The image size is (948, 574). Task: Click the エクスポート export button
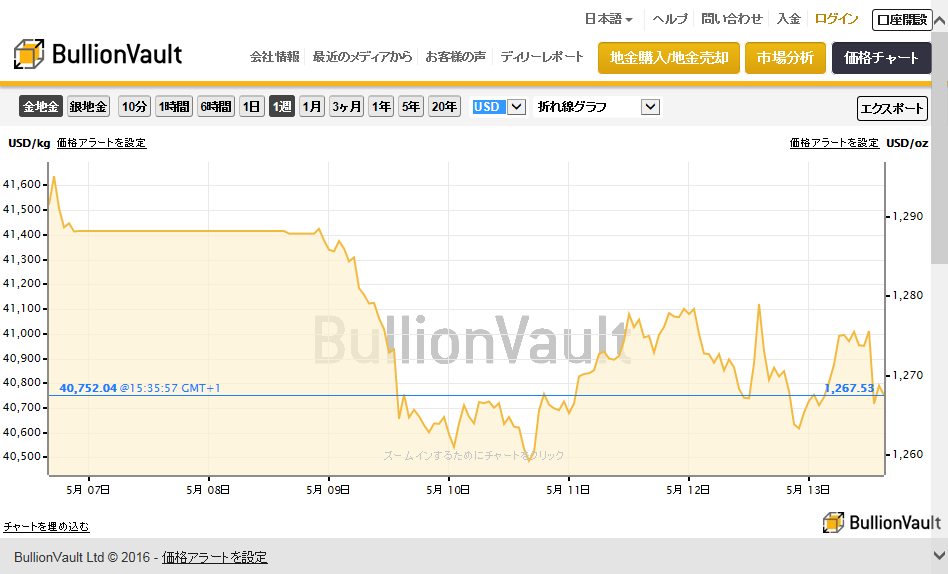click(x=892, y=108)
